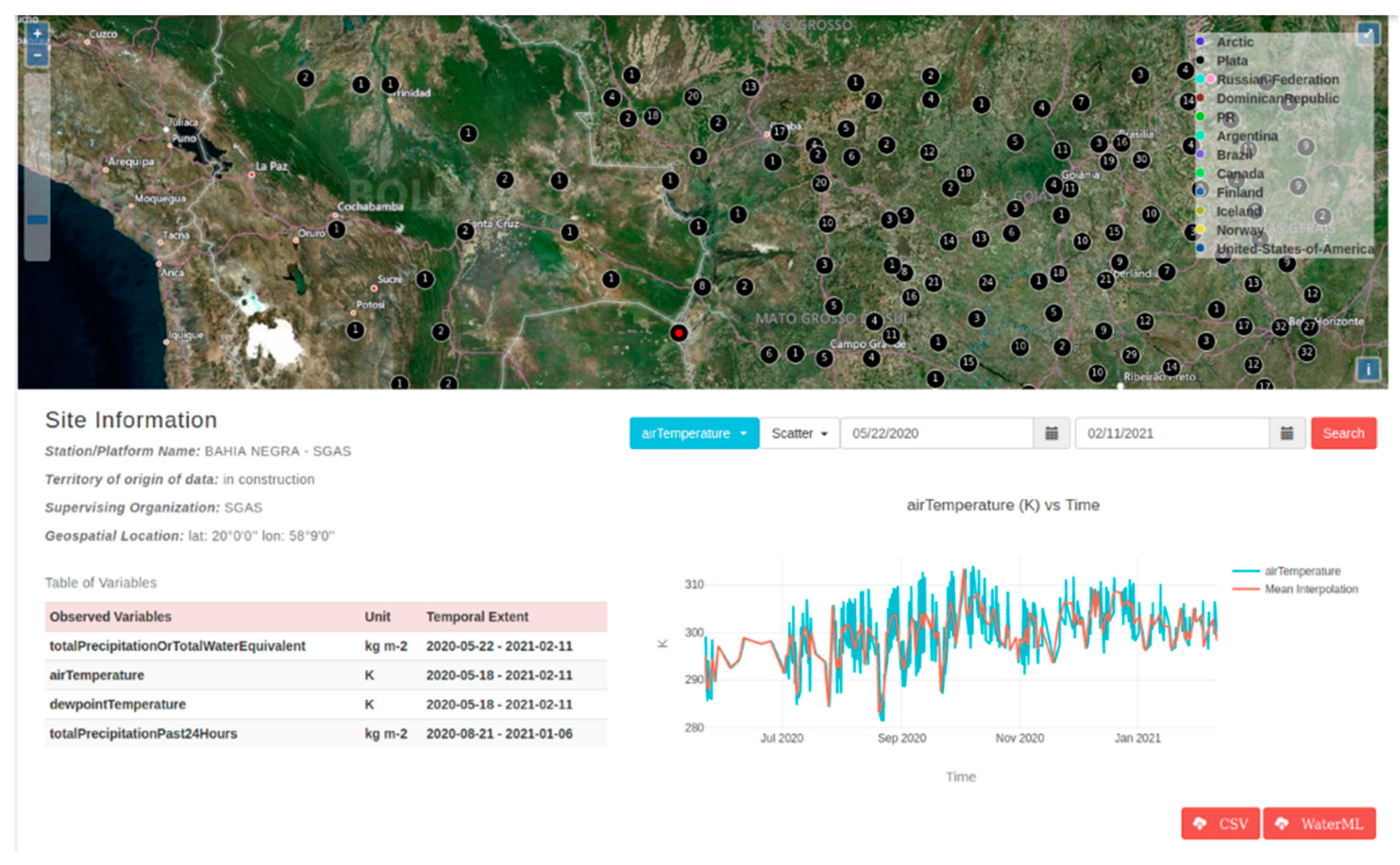Click the map zoom out minus button

pyautogui.click(x=37, y=55)
